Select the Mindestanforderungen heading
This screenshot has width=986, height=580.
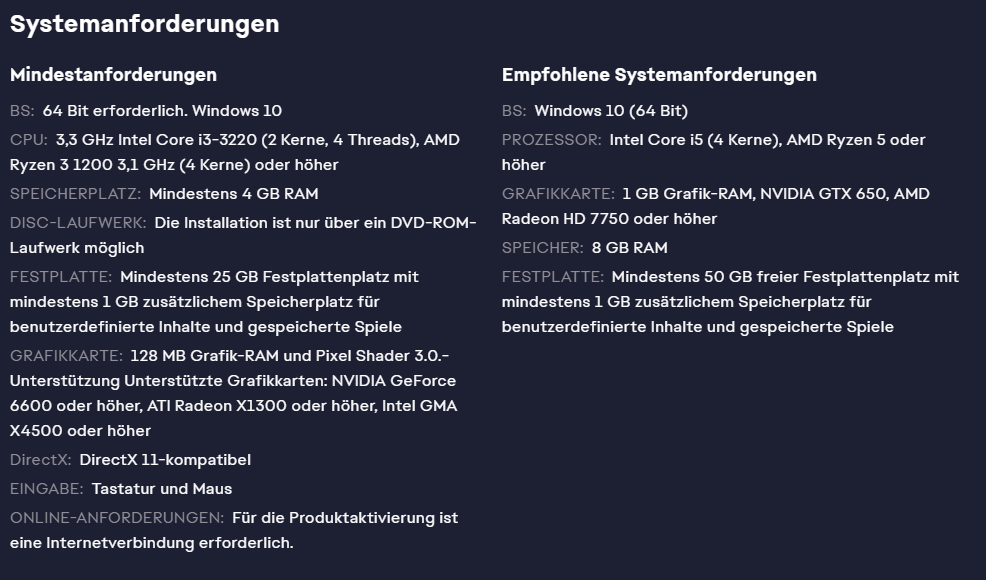pyautogui.click(x=113, y=75)
